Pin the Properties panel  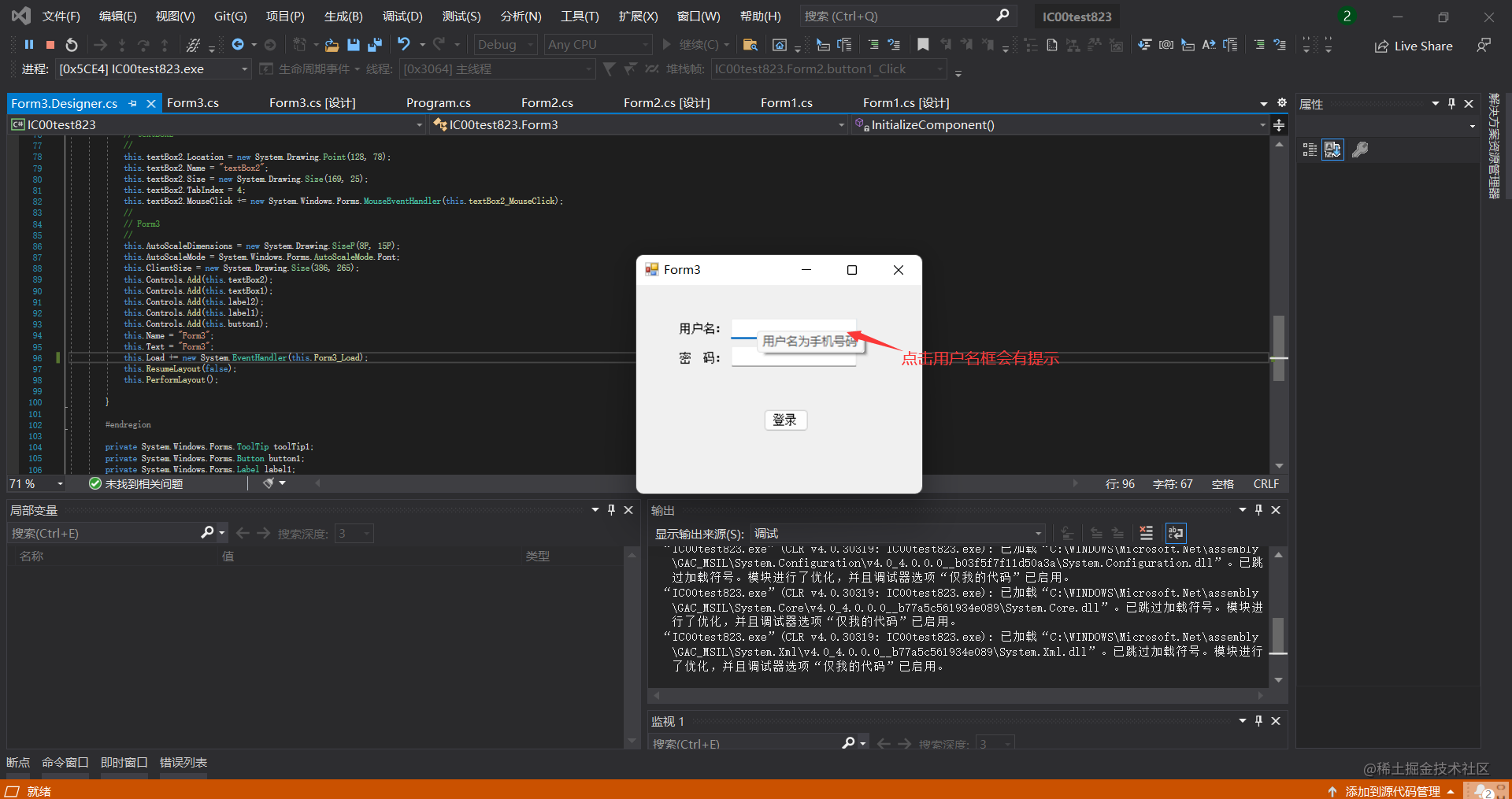tap(1451, 103)
